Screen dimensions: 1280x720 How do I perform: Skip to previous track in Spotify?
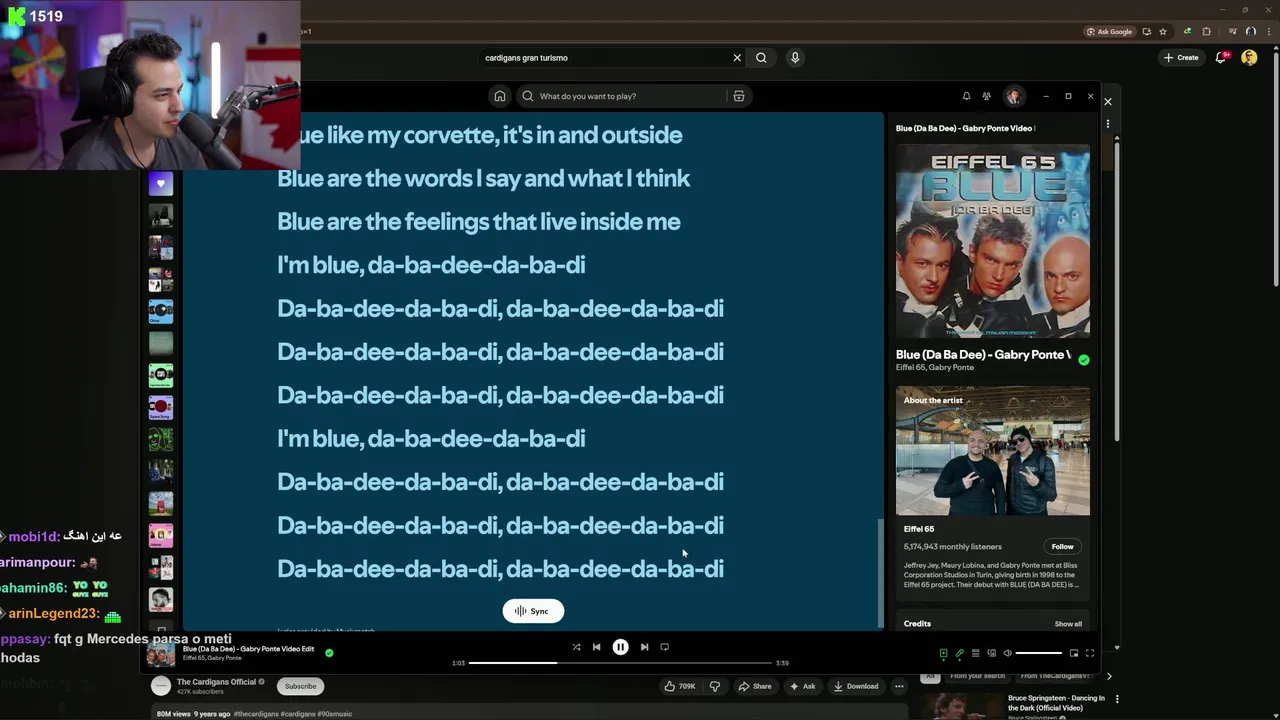597,647
